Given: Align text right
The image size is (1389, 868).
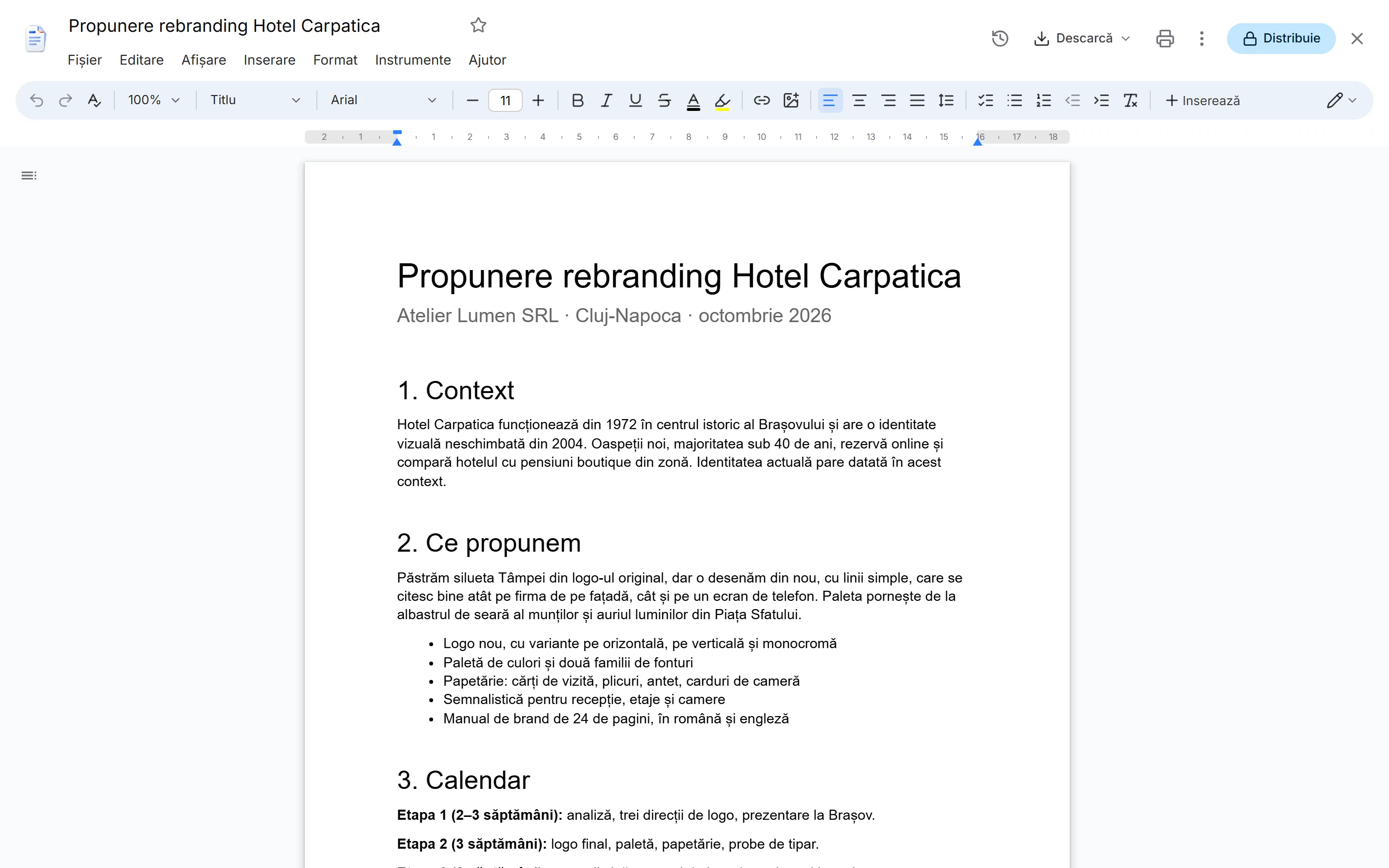Looking at the screenshot, I should 888,100.
